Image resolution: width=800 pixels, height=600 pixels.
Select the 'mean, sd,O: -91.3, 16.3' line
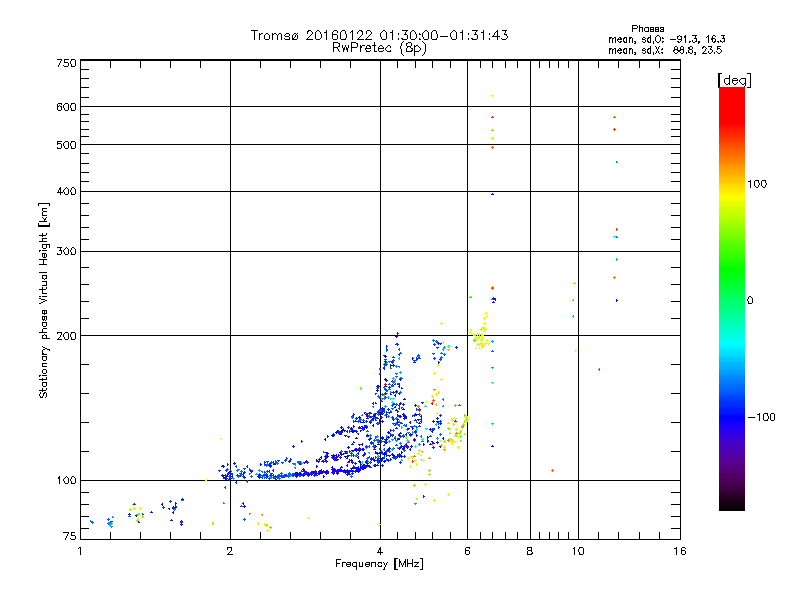(666, 39)
